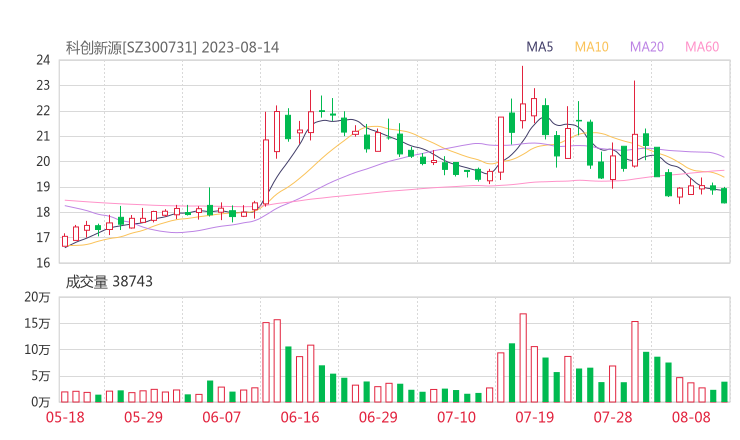
Task: Click the price axis label 24
Action: (43, 60)
